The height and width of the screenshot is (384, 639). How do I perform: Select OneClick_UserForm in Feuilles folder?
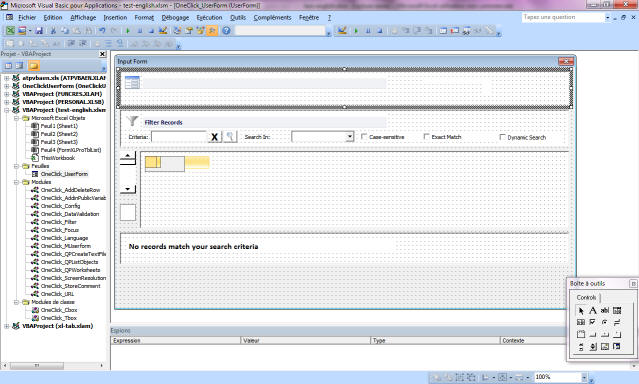pyautogui.click(x=64, y=174)
